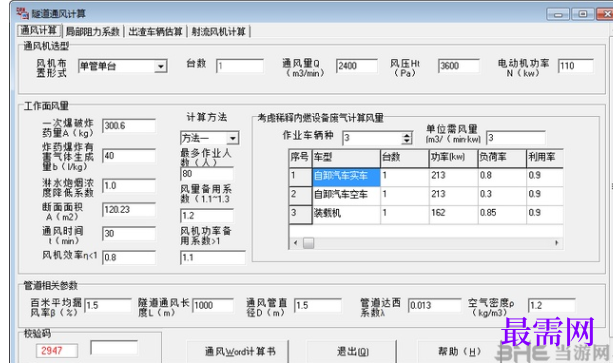Click 通风时间 field showing 30

point(129,234)
